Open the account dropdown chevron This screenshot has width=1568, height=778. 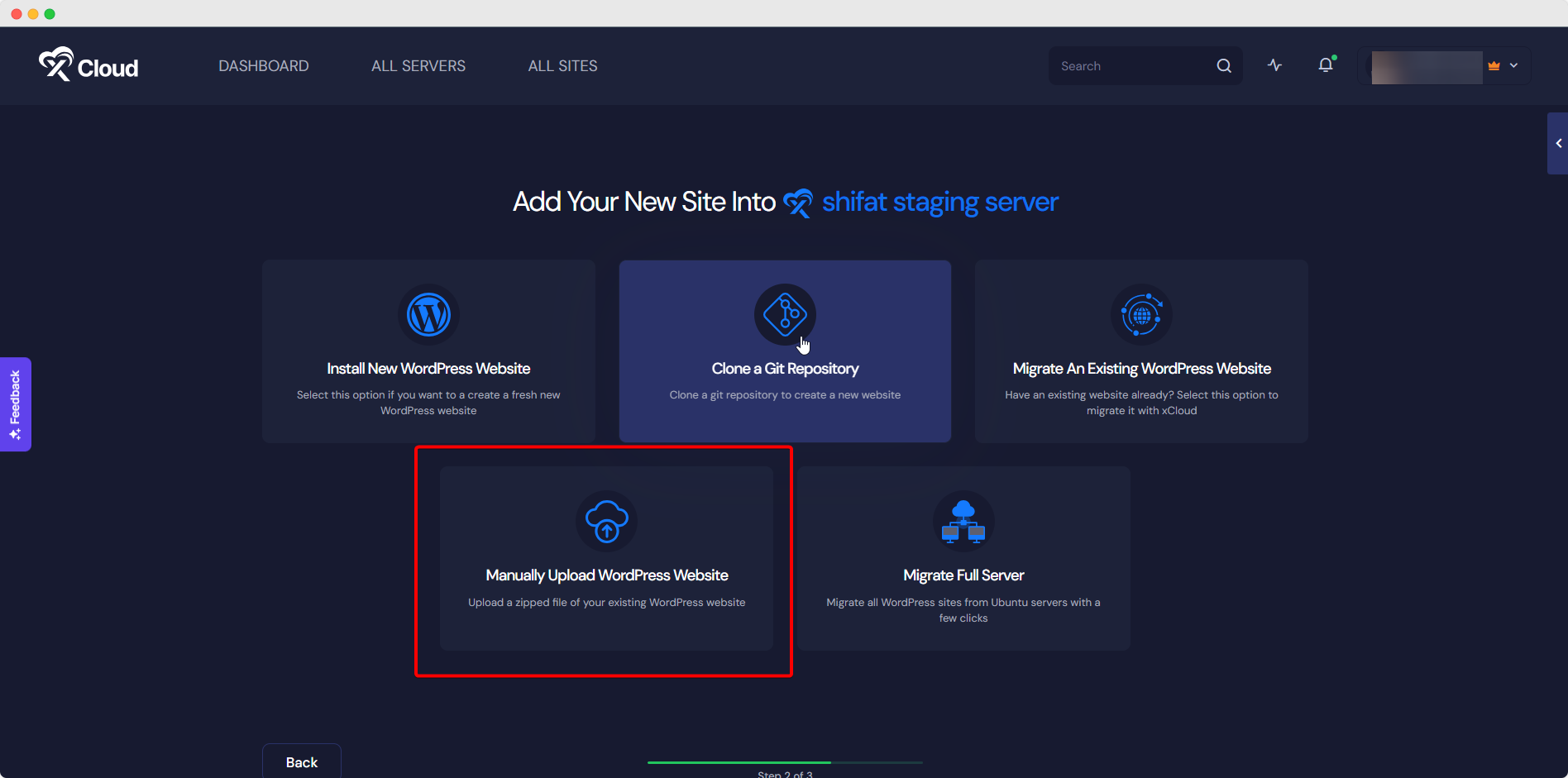(x=1514, y=65)
